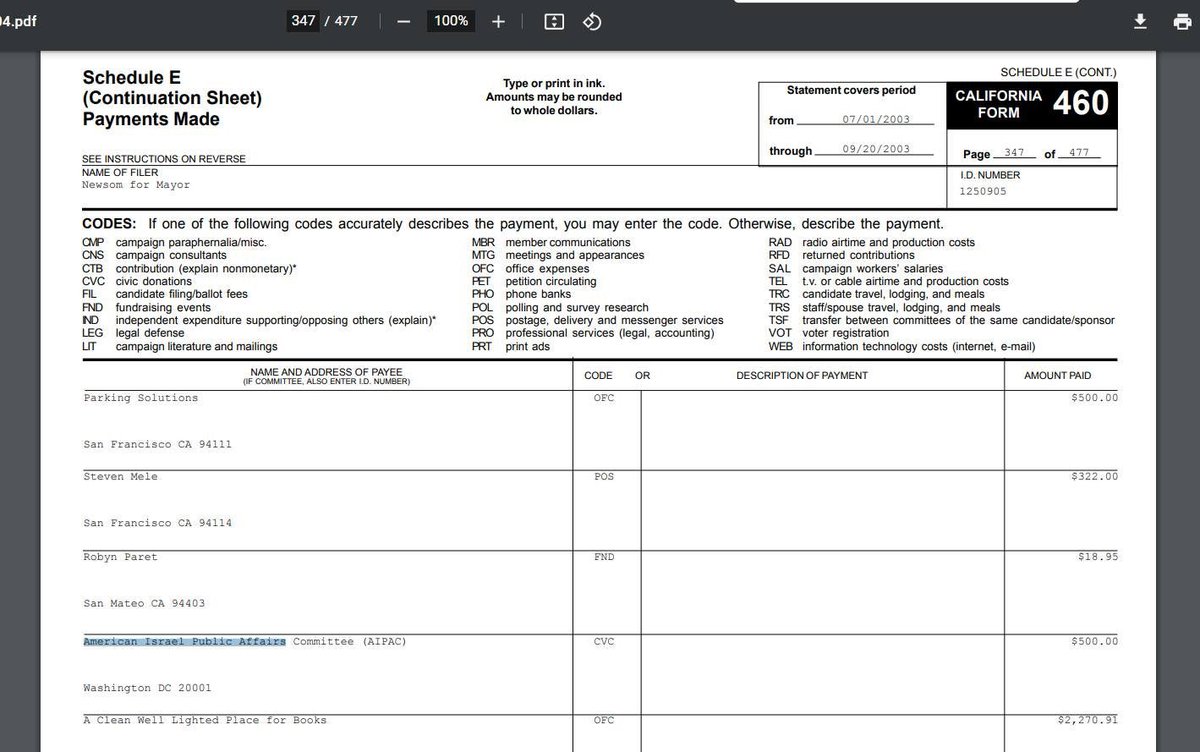
Task: Edit the page number field 347
Action: (x=303, y=20)
